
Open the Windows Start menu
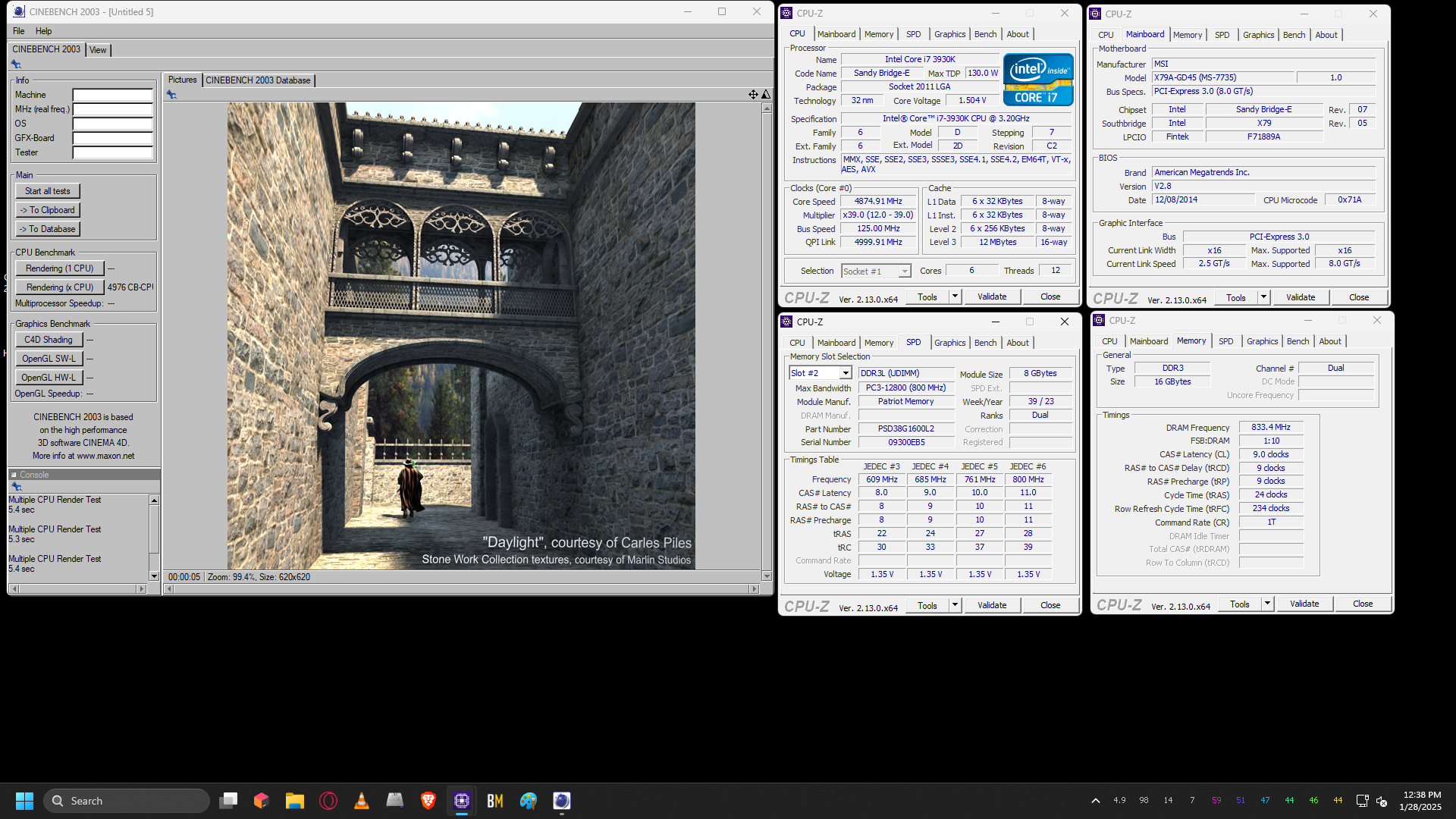coord(24,801)
